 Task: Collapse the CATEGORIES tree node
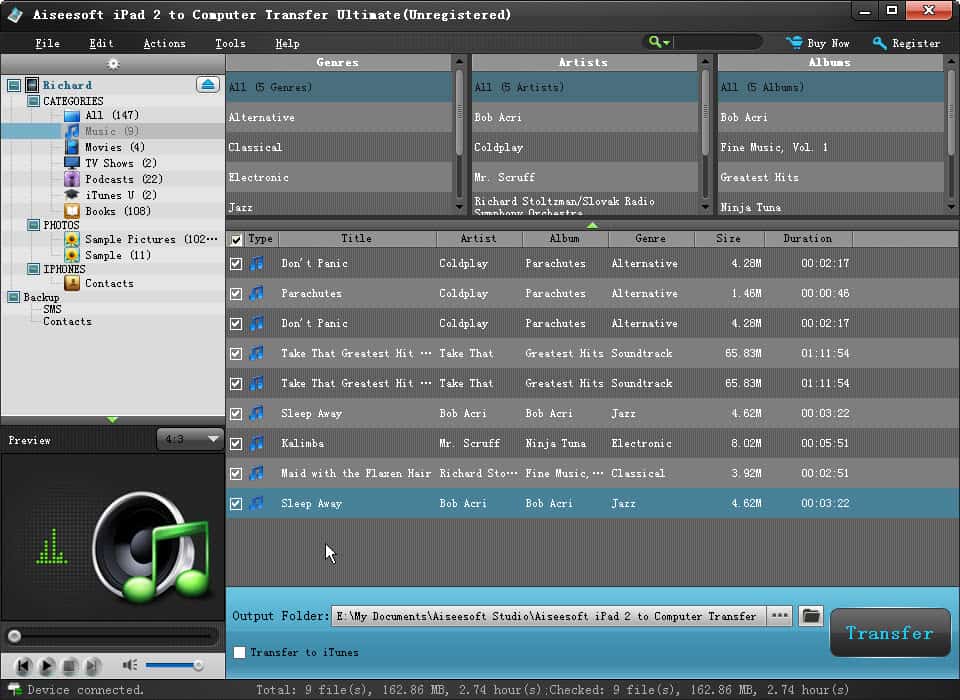click(x=34, y=101)
